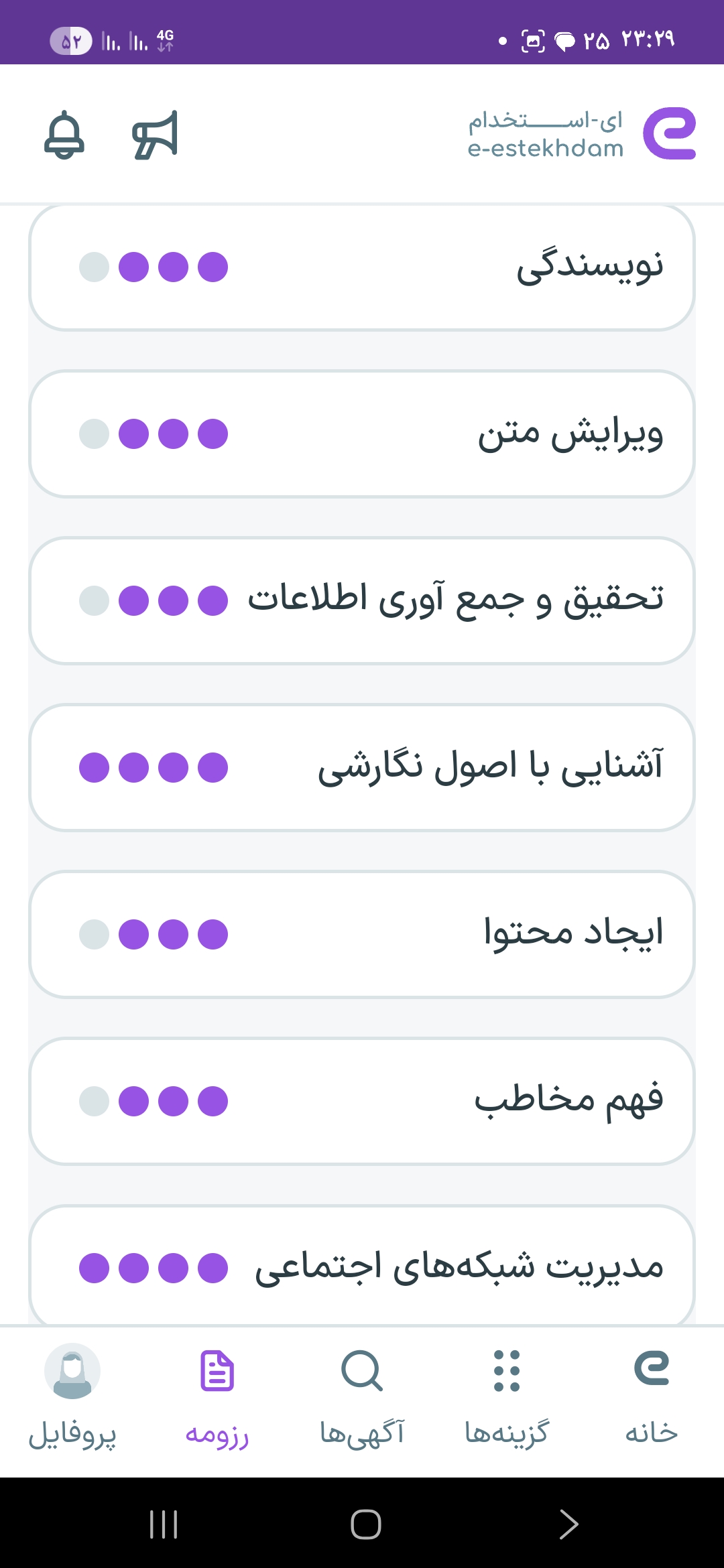Open the notifications bell icon
Screen dimensions: 724x1568
64,135
